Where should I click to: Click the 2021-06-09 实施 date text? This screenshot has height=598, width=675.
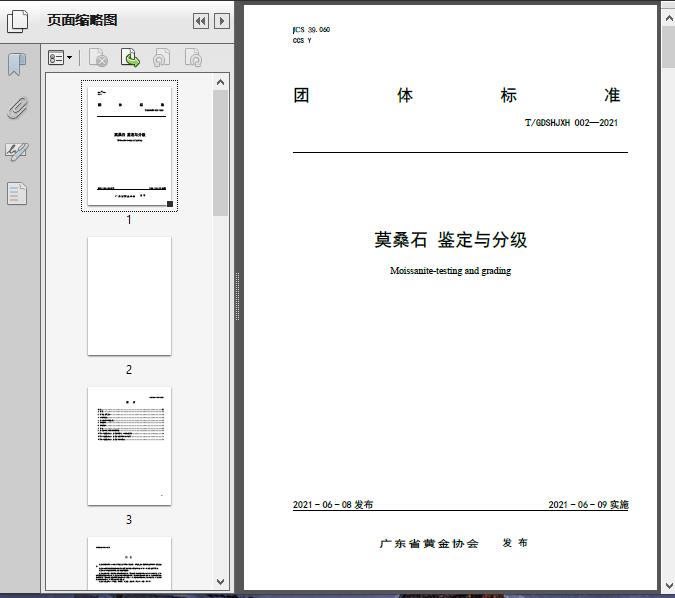click(x=588, y=505)
